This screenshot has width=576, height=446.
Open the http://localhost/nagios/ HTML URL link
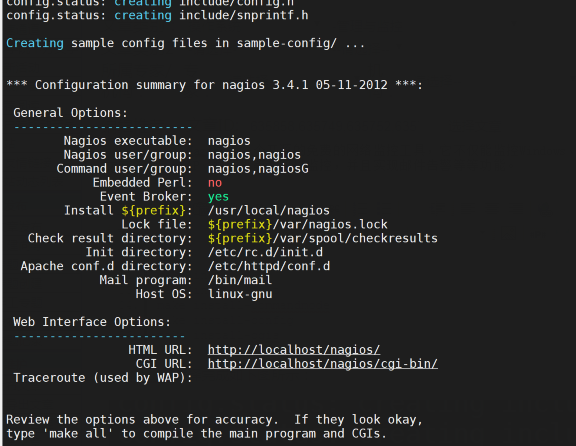click(294, 350)
